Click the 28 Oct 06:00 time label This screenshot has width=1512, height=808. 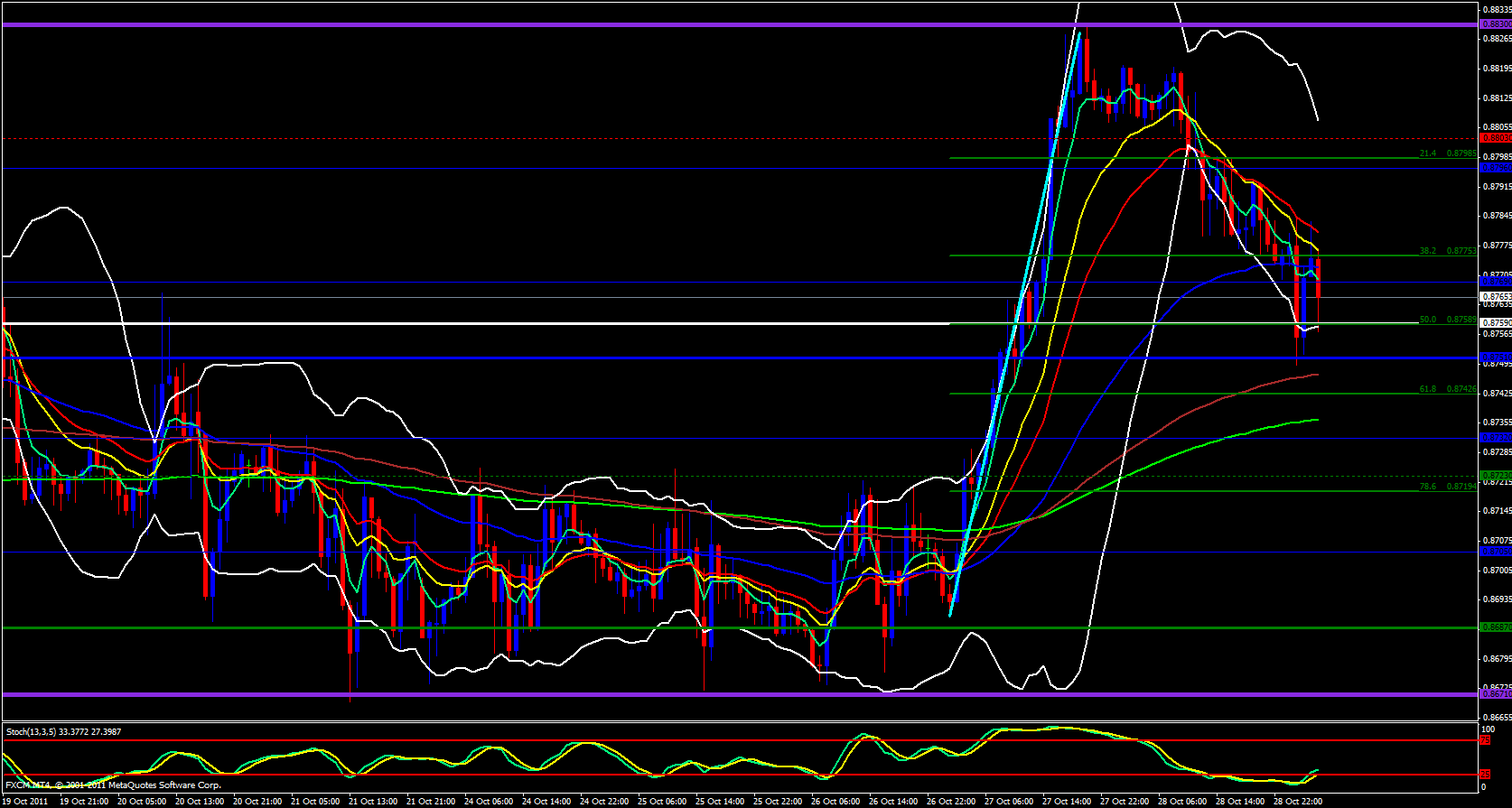1182,801
